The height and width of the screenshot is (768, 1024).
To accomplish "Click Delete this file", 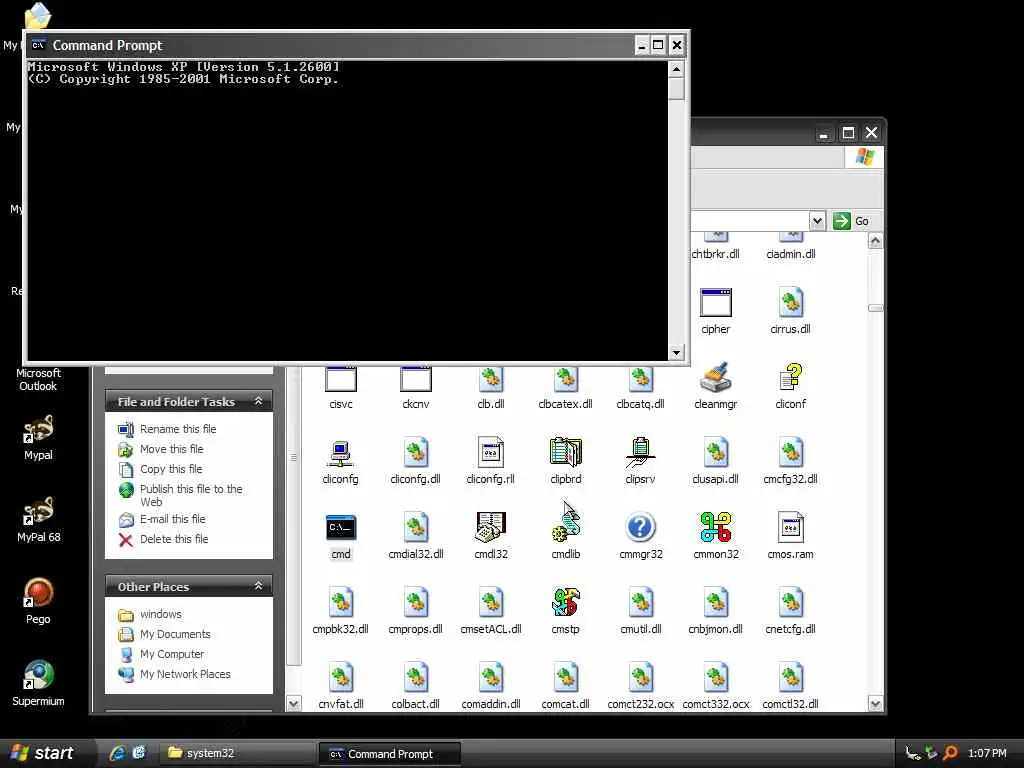I will (x=174, y=539).
